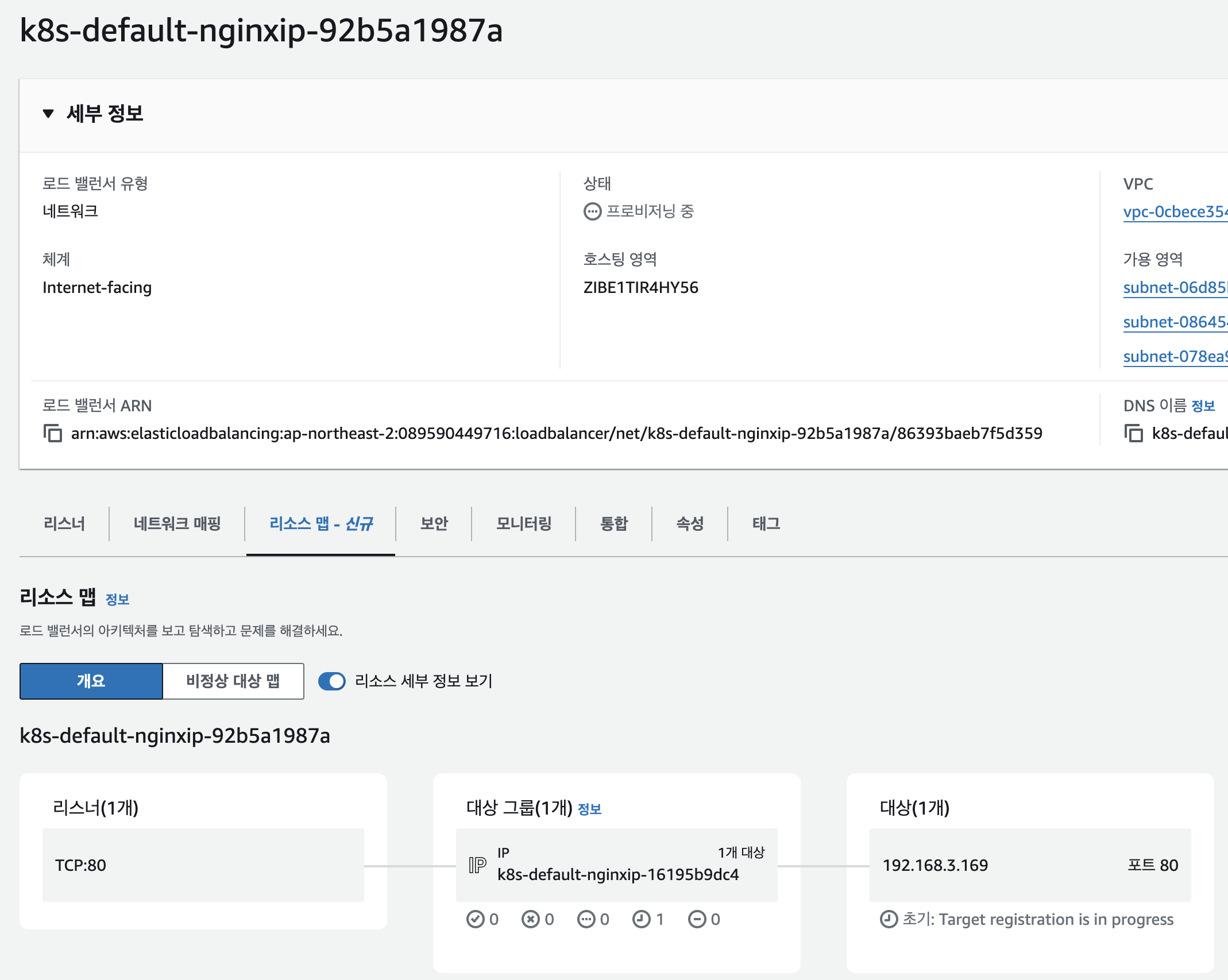Click the IP target group type icon
The height and width of the screenshot is (980, 1228).
[x=477, y=865]
